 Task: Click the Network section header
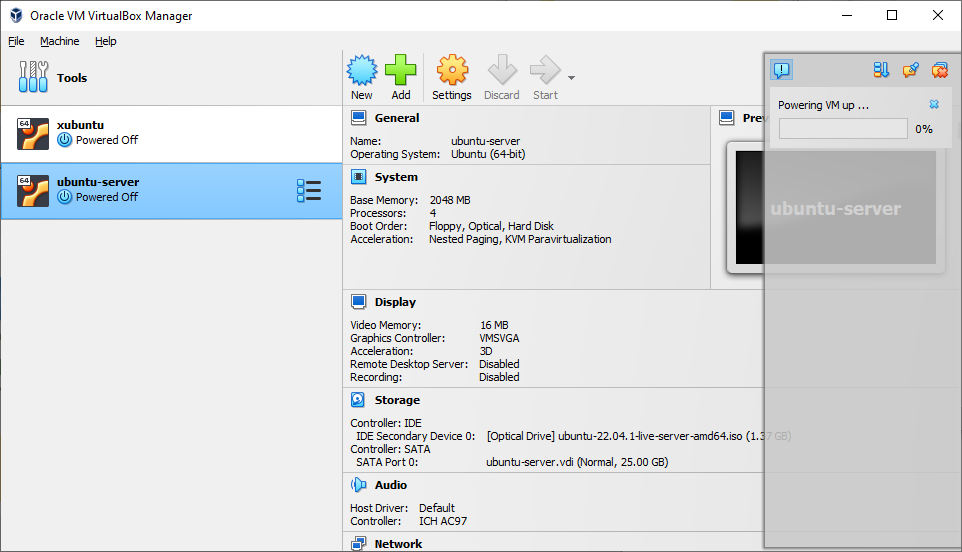coord(398,544)
